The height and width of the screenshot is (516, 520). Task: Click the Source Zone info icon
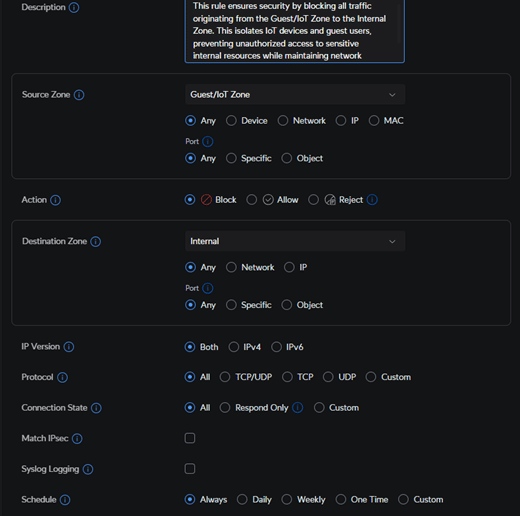point(79,95)
